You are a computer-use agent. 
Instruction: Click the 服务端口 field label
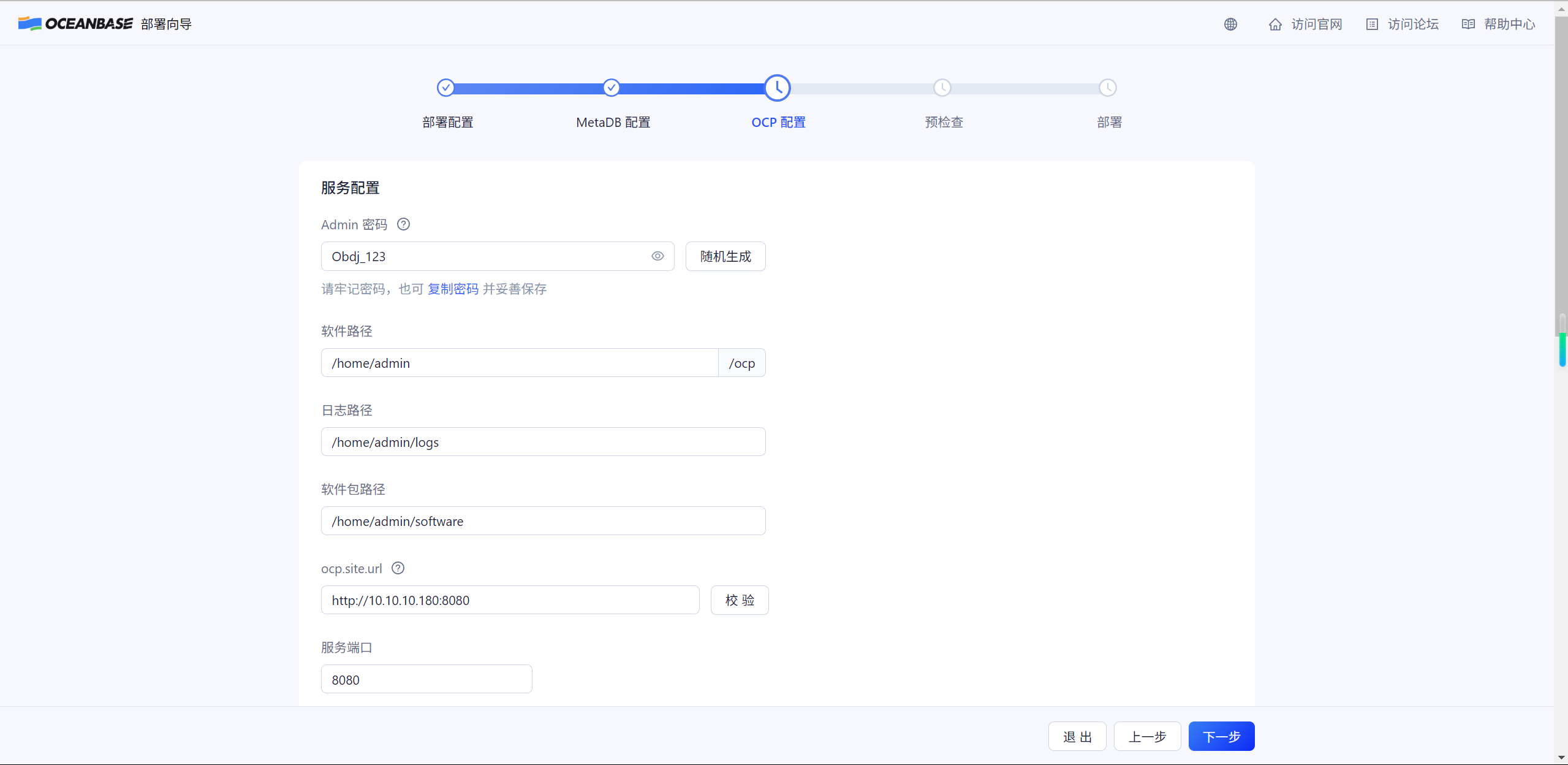[347, 647]
